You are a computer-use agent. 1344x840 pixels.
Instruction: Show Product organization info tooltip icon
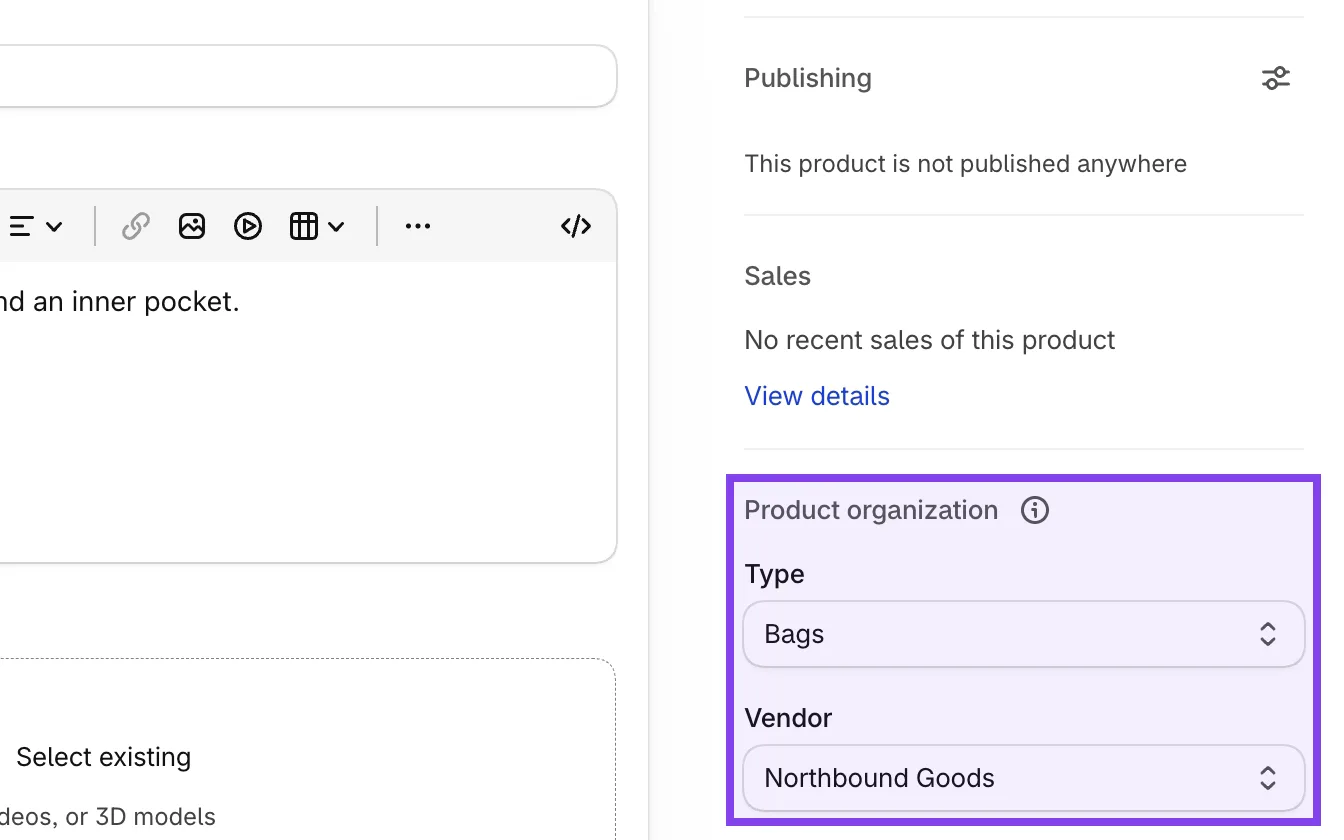pos(1035,510)
